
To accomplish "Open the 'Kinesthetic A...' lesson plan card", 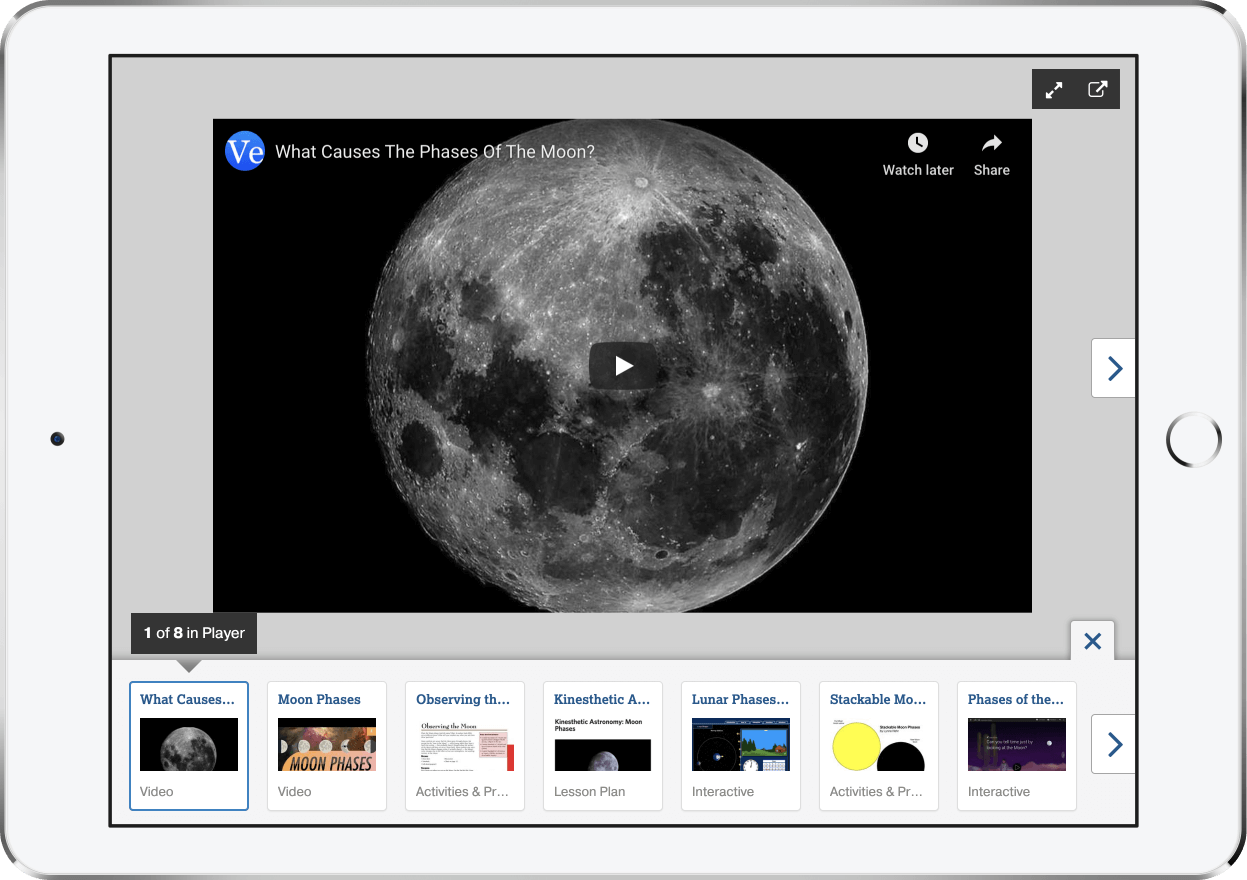I will [x=603, y=745].
